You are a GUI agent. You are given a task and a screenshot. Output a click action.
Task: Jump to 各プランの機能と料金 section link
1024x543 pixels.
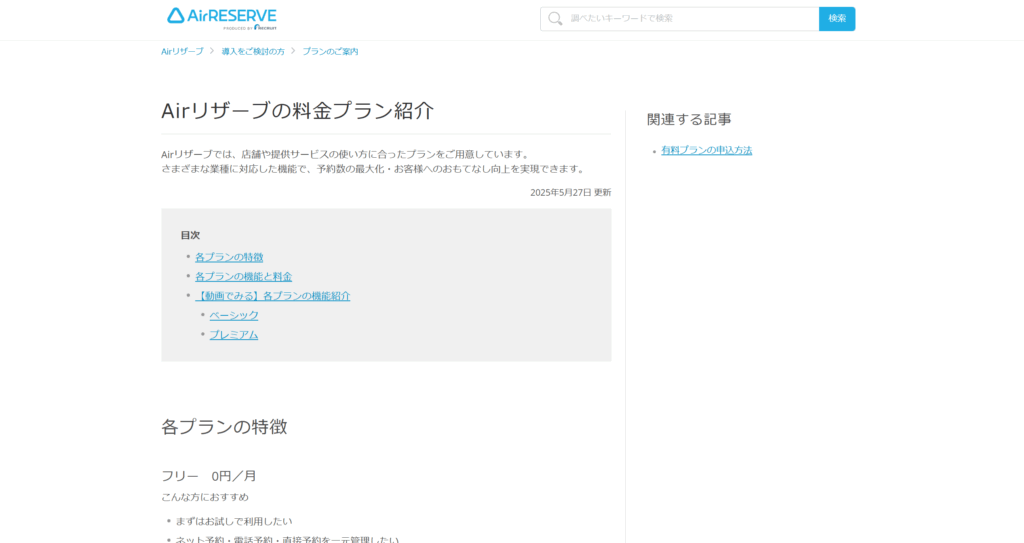244,277
